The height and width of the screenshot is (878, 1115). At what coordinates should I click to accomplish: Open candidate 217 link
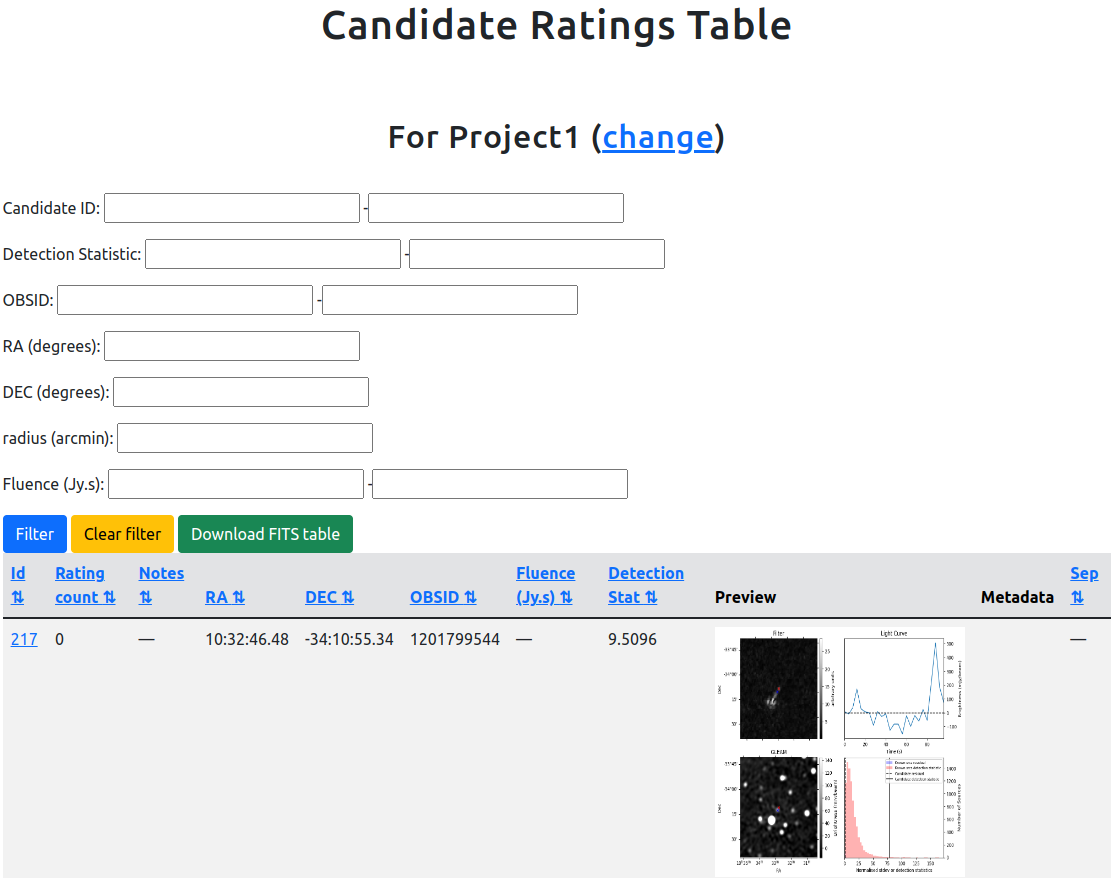pyautogui.click(x=24, y=639)
